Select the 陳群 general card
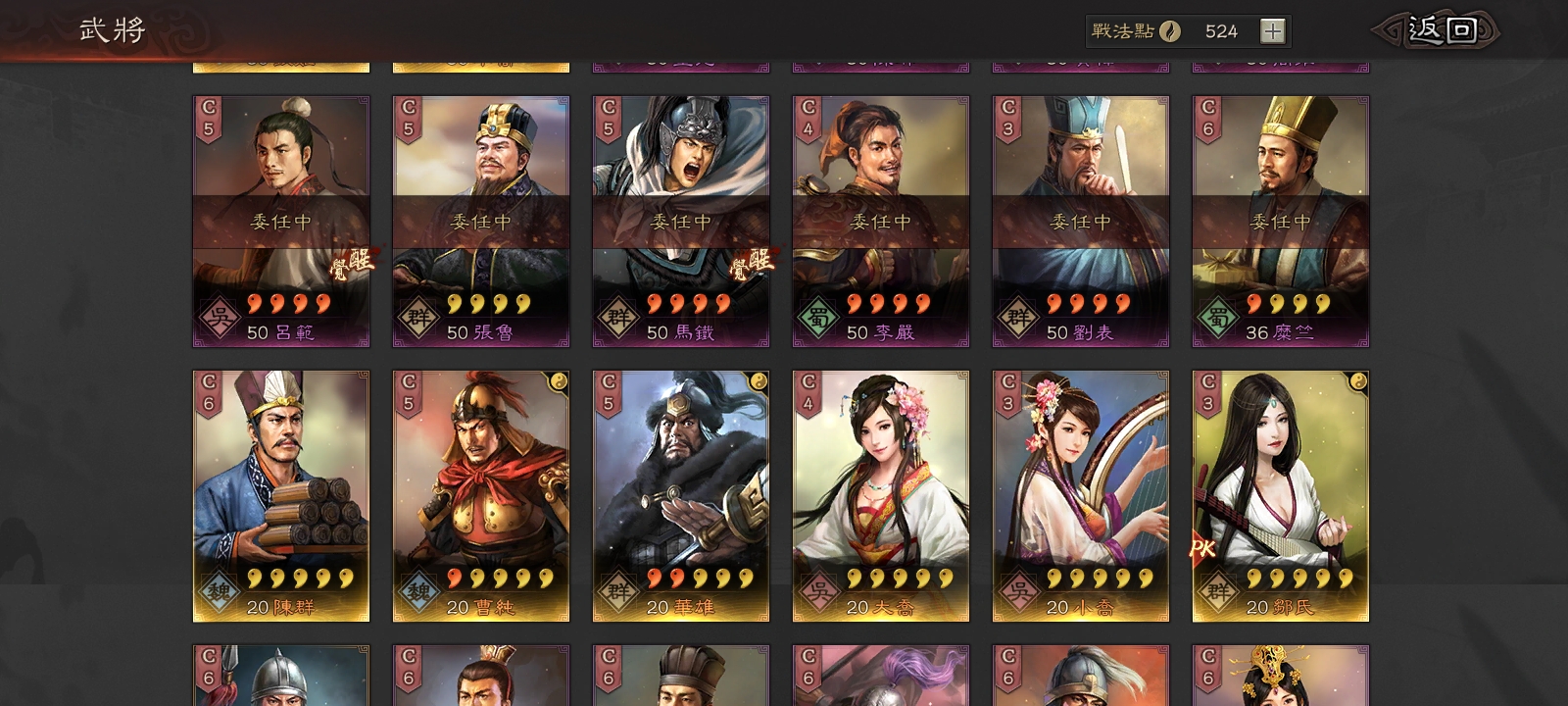 pyautogui.click(x=281, y=496)
